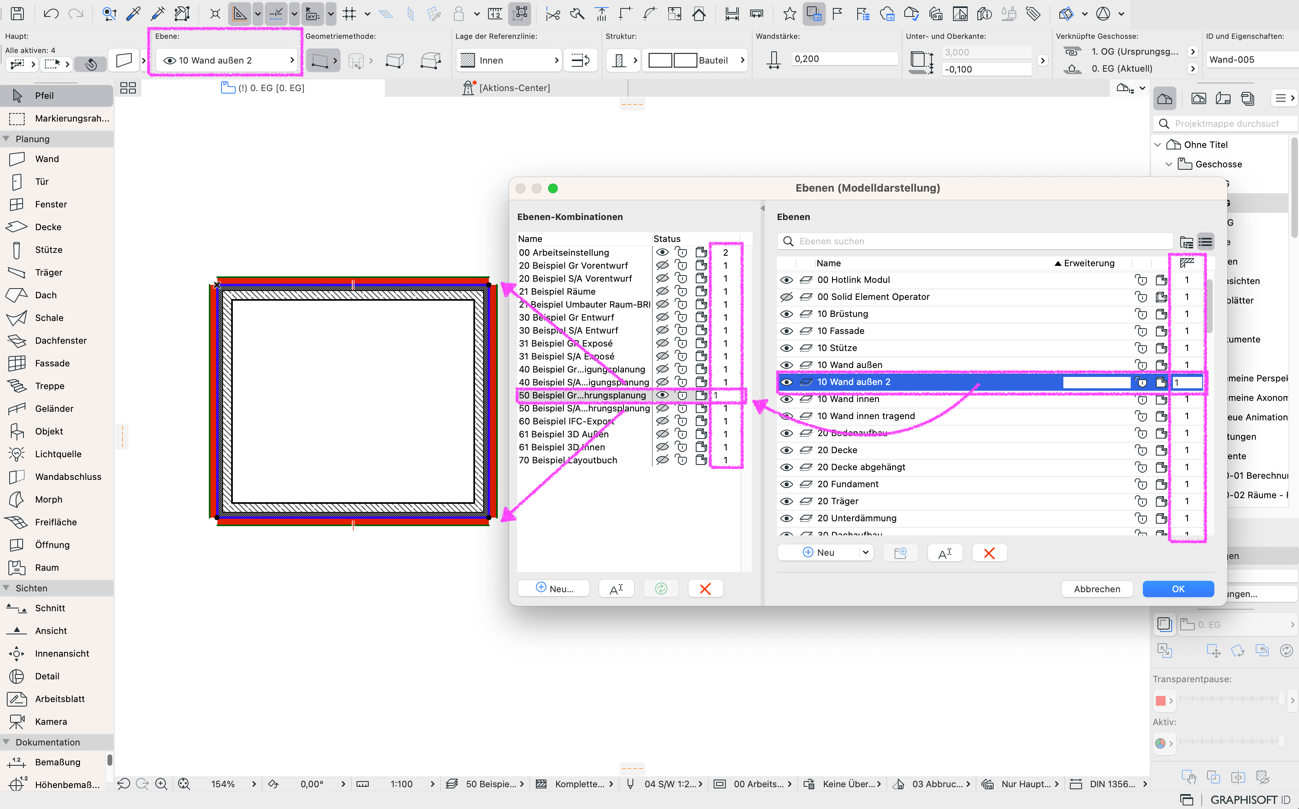Hide the 20 Decke layer

(x=786, y=450)
